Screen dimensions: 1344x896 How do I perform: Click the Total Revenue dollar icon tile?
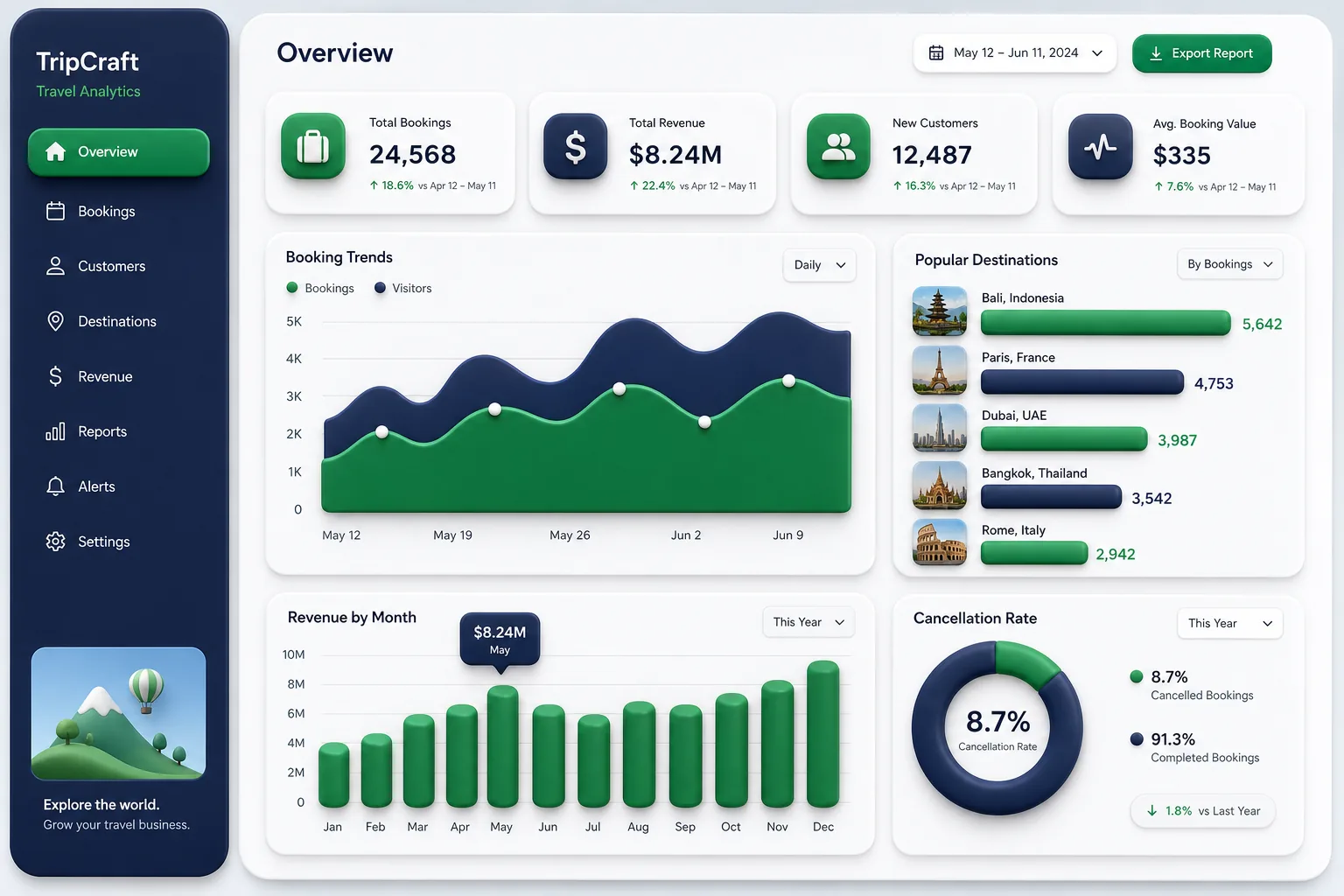pyautogui.click(x=575, y=146)
